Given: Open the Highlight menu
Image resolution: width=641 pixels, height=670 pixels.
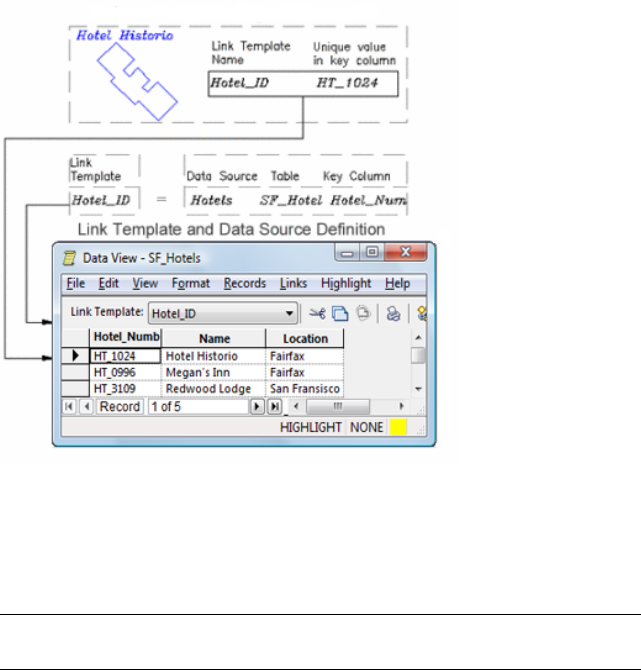Looking at the screenshot, I should click(x=346, y=283).
